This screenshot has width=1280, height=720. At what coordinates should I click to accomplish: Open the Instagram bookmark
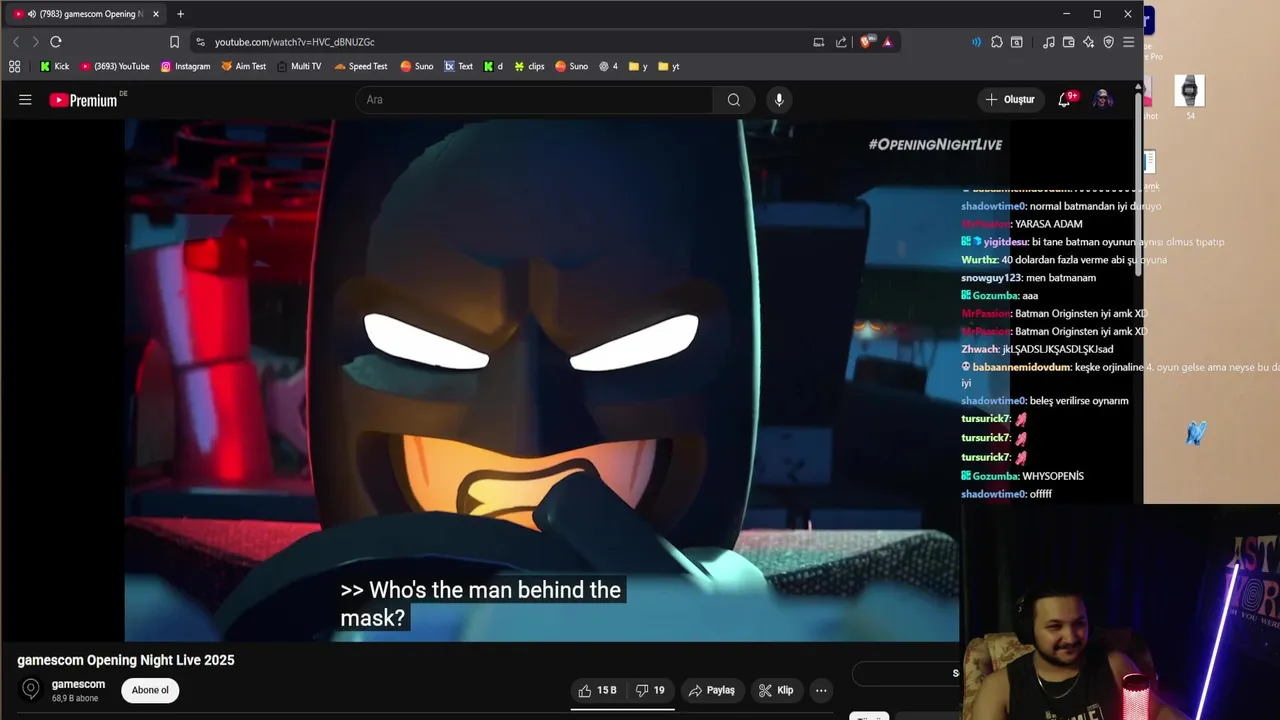[185, 66]
